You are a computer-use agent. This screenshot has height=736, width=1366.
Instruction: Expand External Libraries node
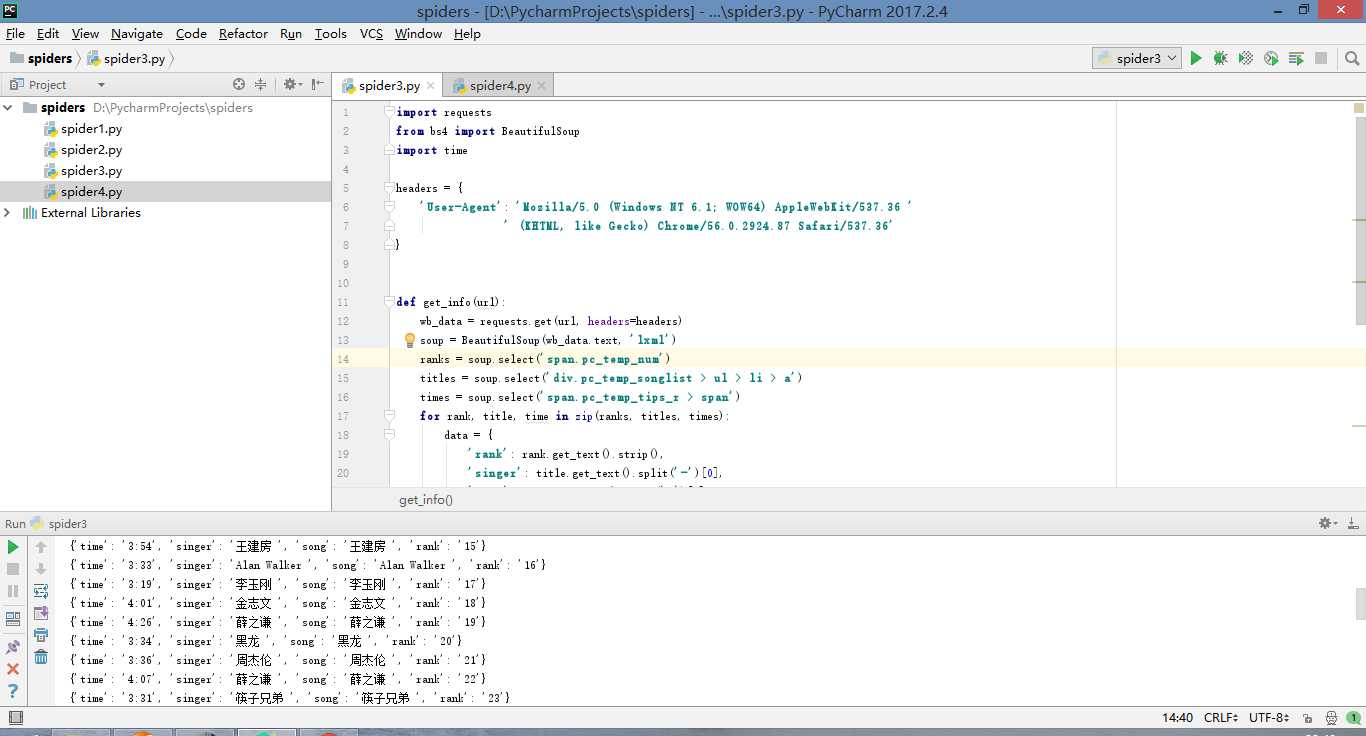pos(9,213)
